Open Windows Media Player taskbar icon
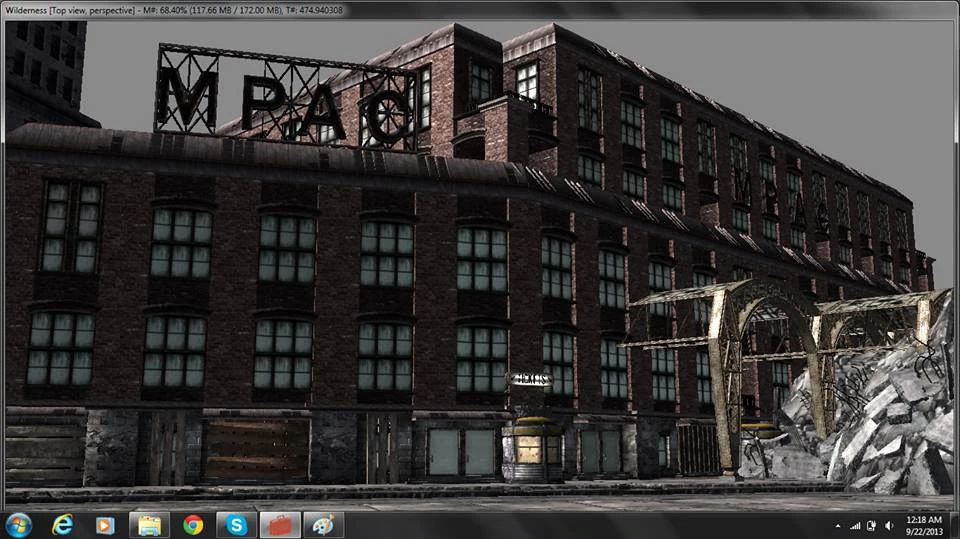 pos(105,526)
